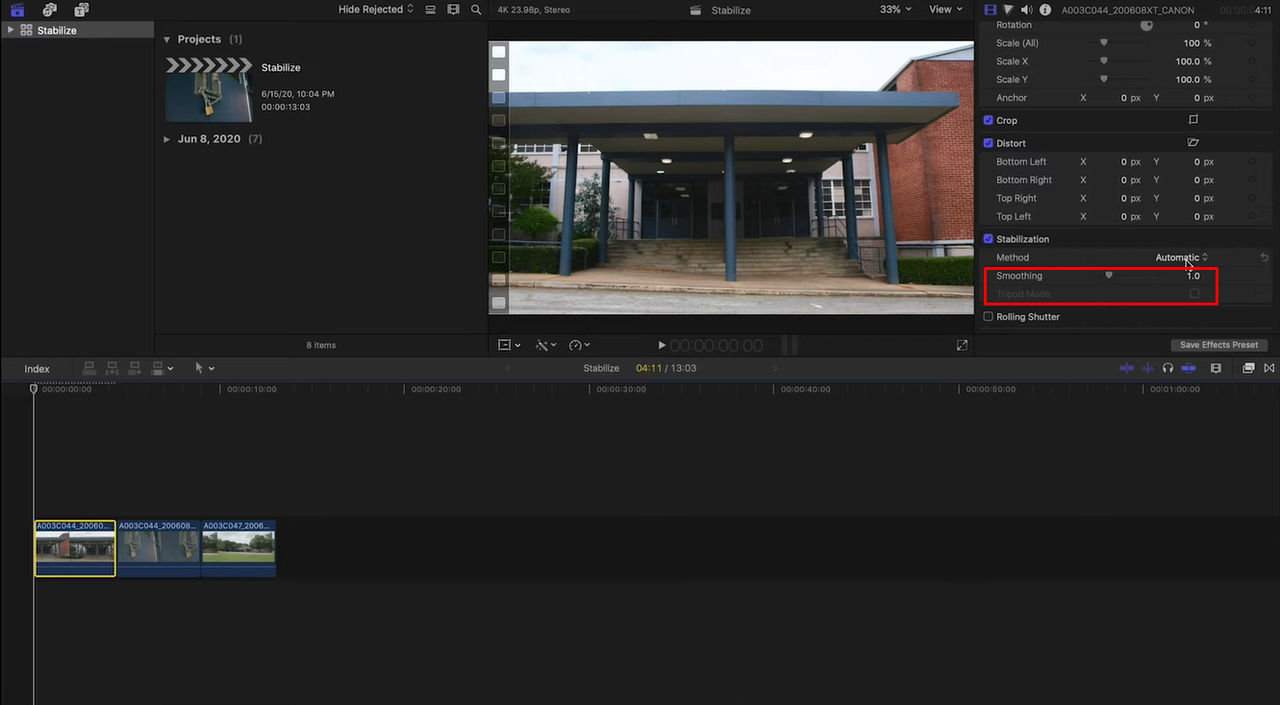Adjust the Scale X slider handle

click(x=1104, y=61)
